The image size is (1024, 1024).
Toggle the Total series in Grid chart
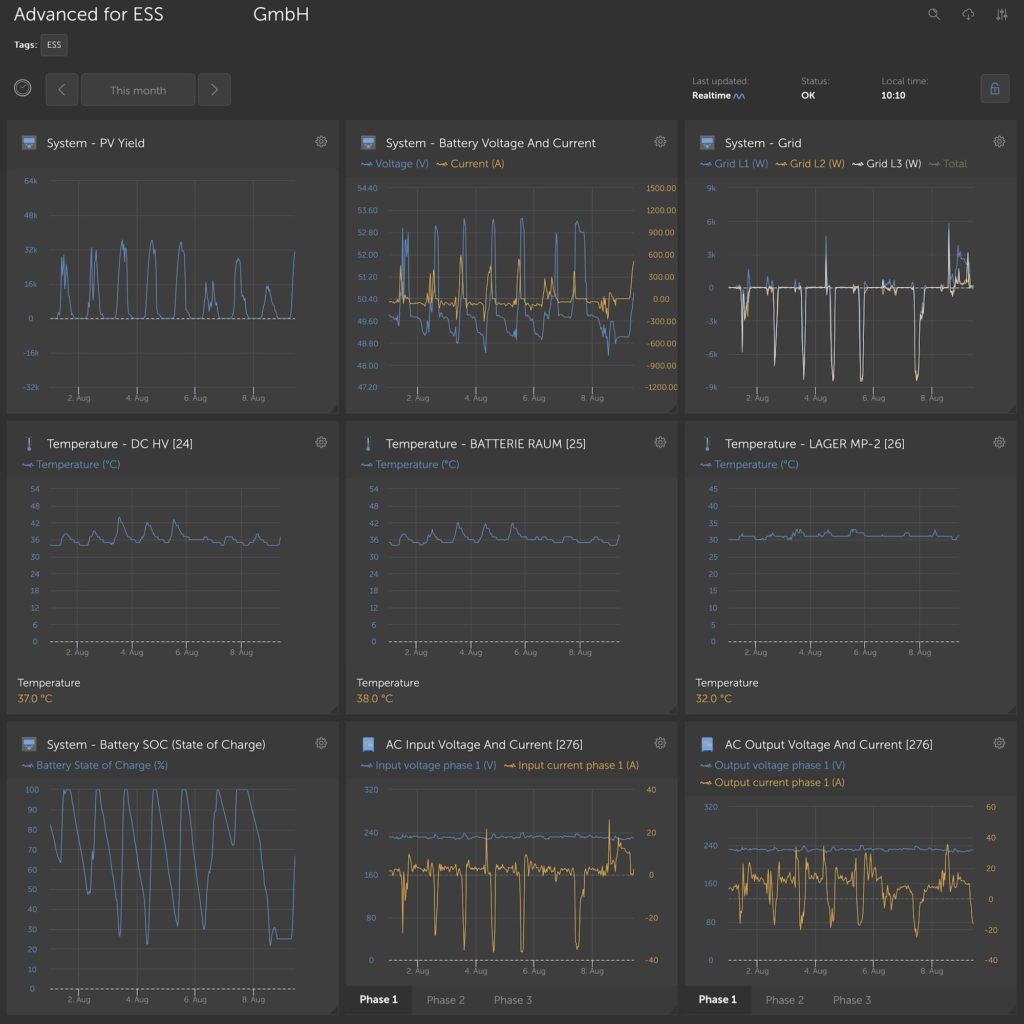tap(948, 164)
